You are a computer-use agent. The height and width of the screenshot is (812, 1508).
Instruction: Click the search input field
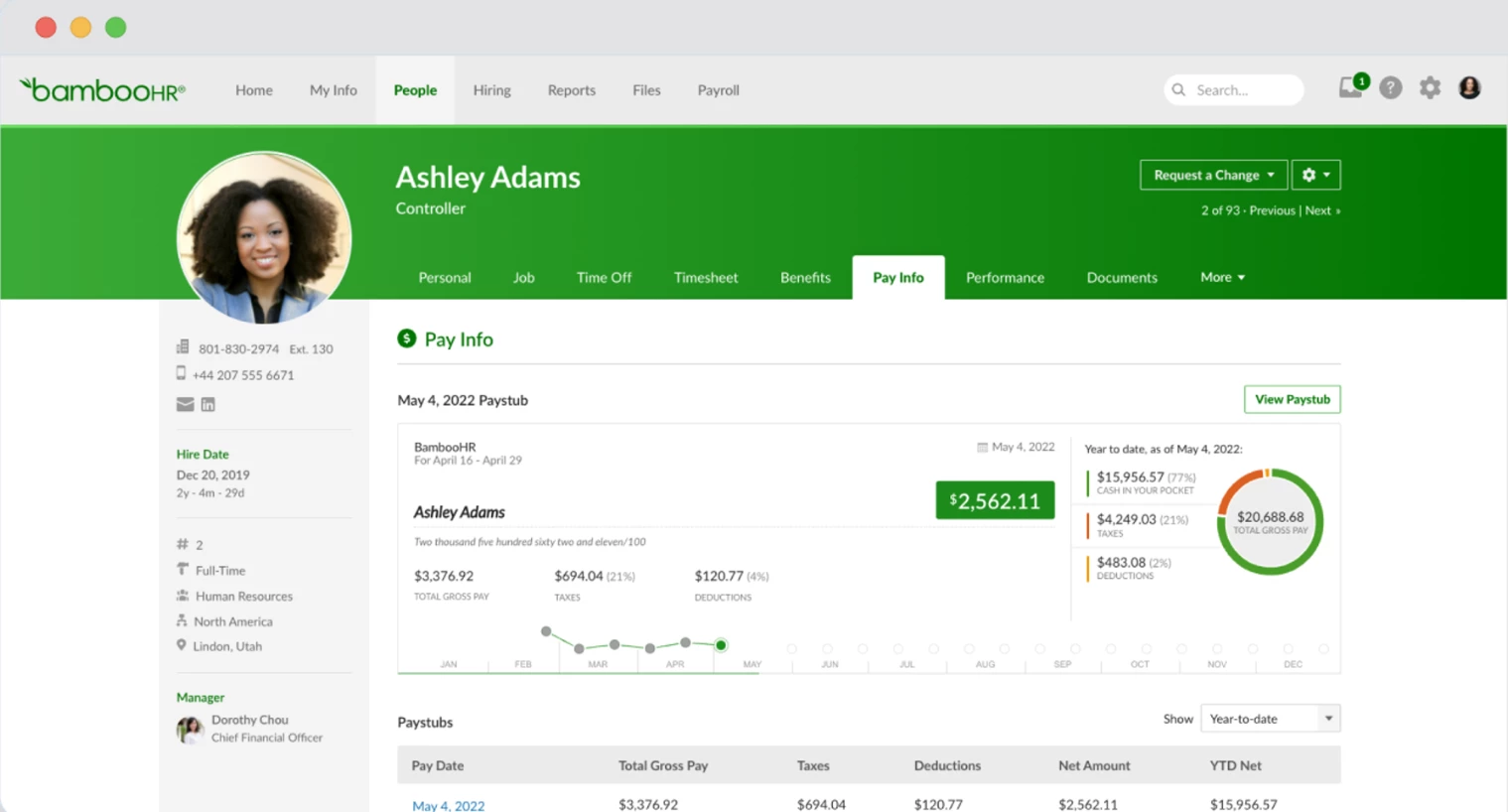click(1234, 90)
